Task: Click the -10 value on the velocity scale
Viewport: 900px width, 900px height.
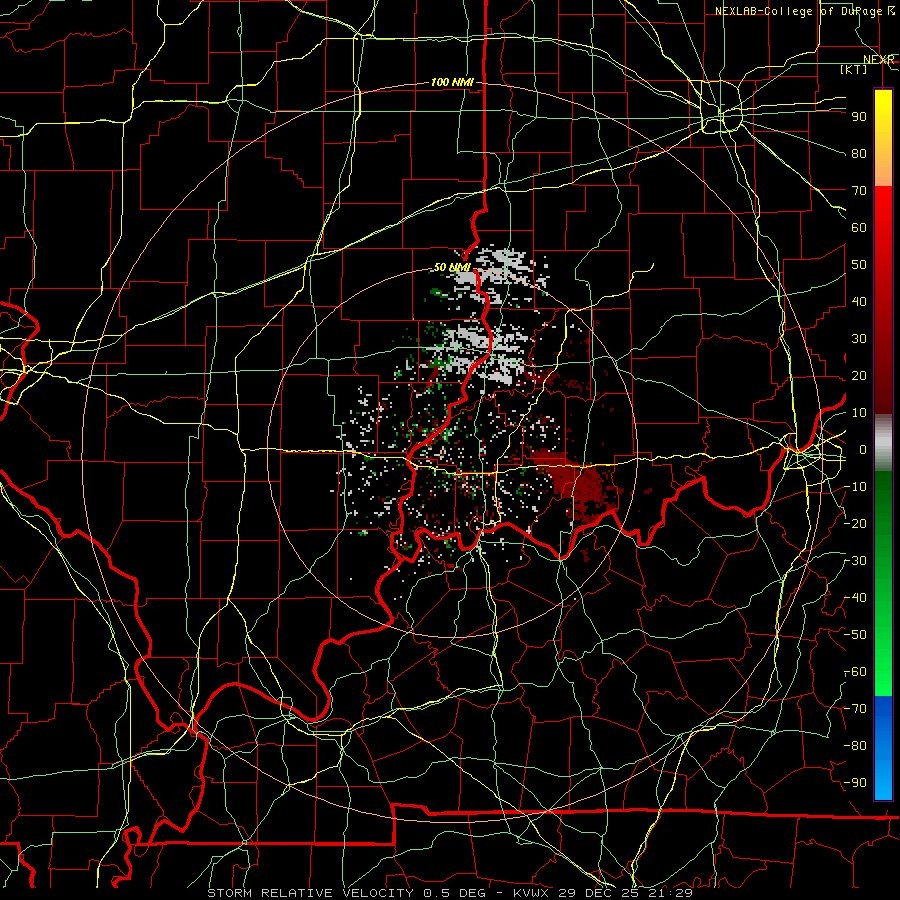Action: [855, 487]
